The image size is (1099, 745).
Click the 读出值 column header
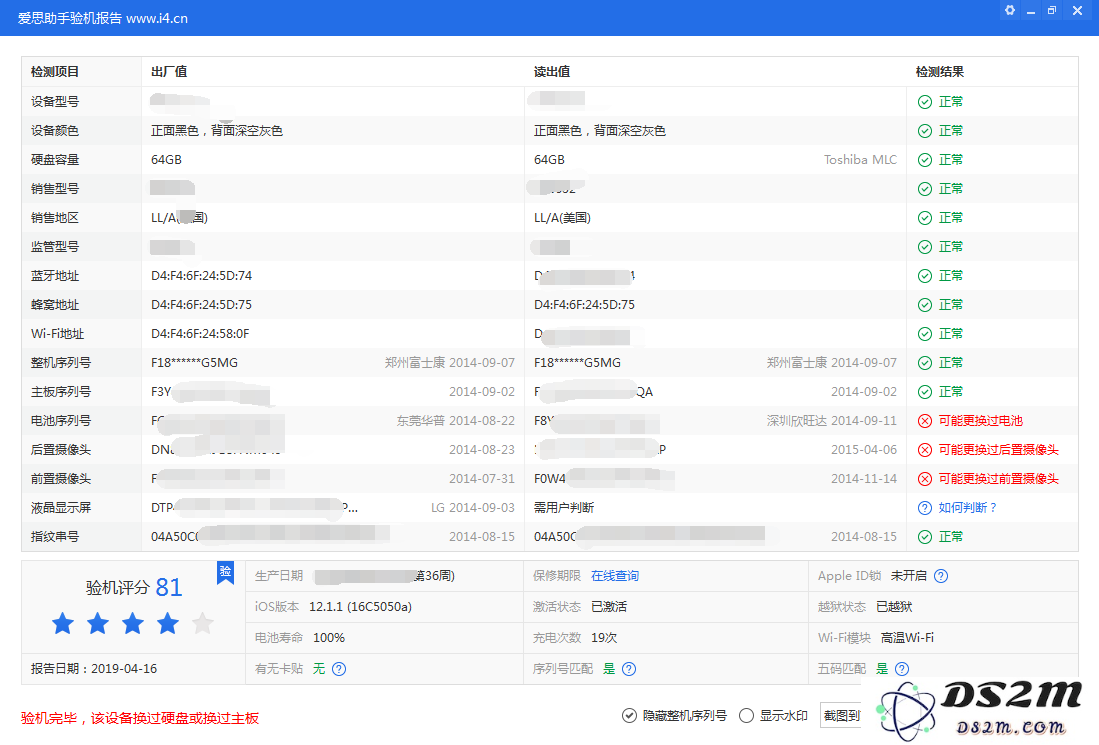pos(552,72)
